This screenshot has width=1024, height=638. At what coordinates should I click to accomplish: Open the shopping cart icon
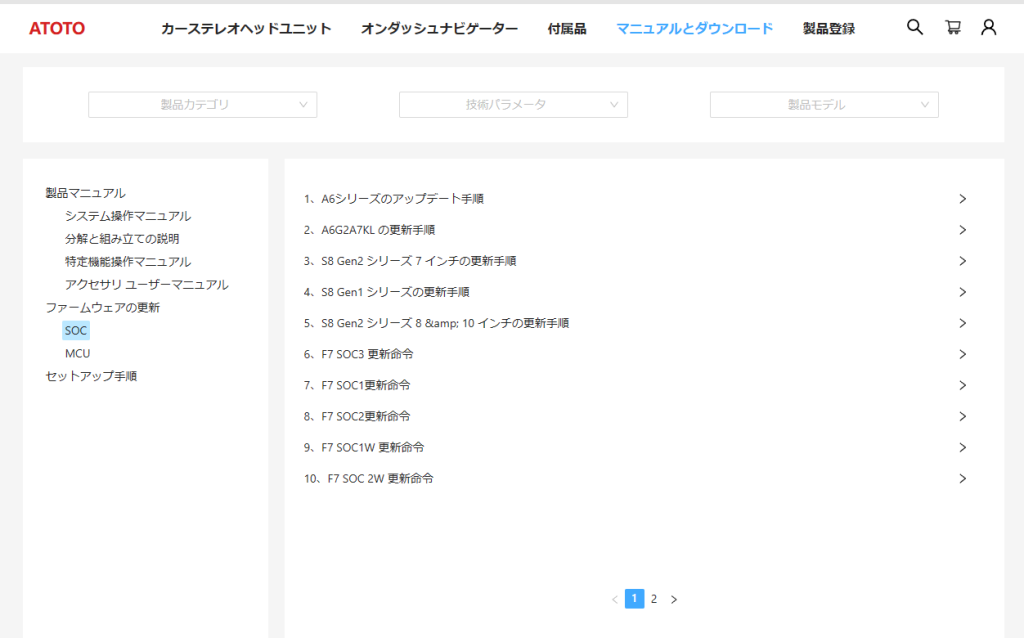[953, 27]
